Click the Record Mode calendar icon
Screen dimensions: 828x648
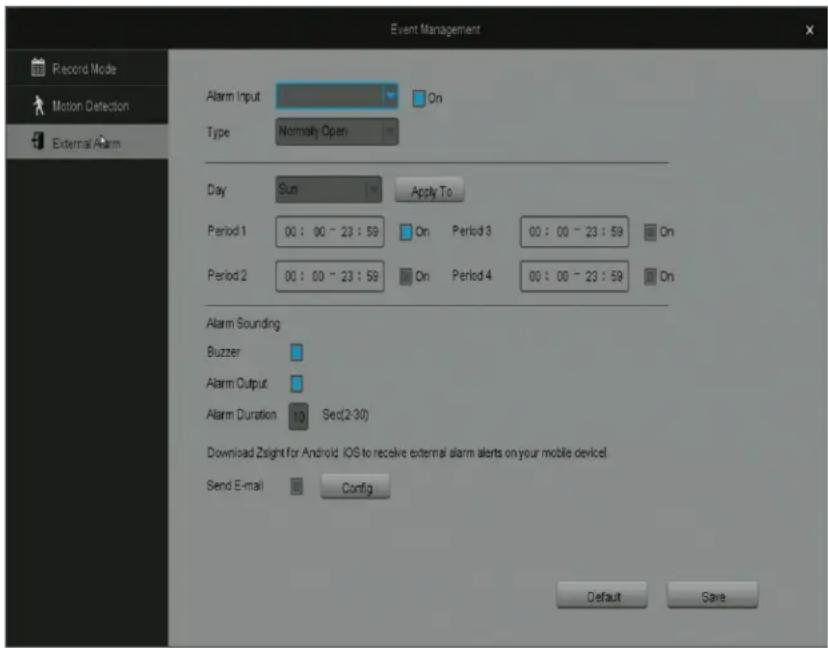(x=38, y=67)
